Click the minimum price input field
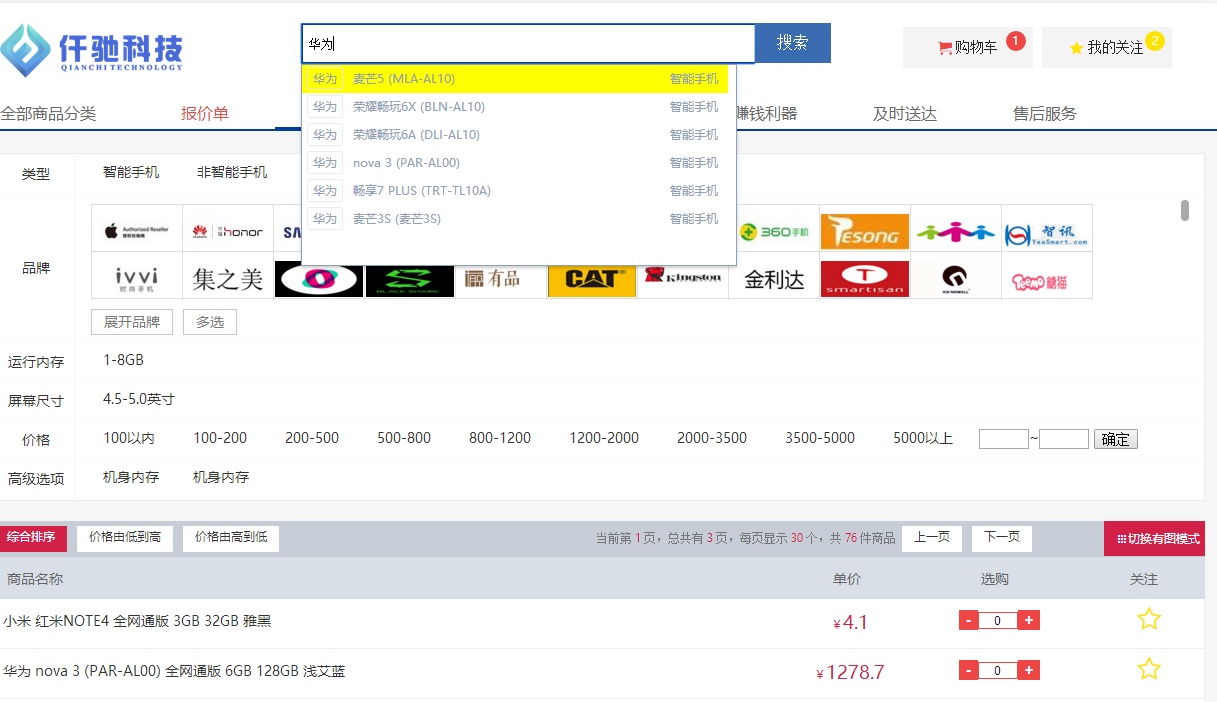The width and height of the screenshot is (1217, 702). pos(1004,439)
